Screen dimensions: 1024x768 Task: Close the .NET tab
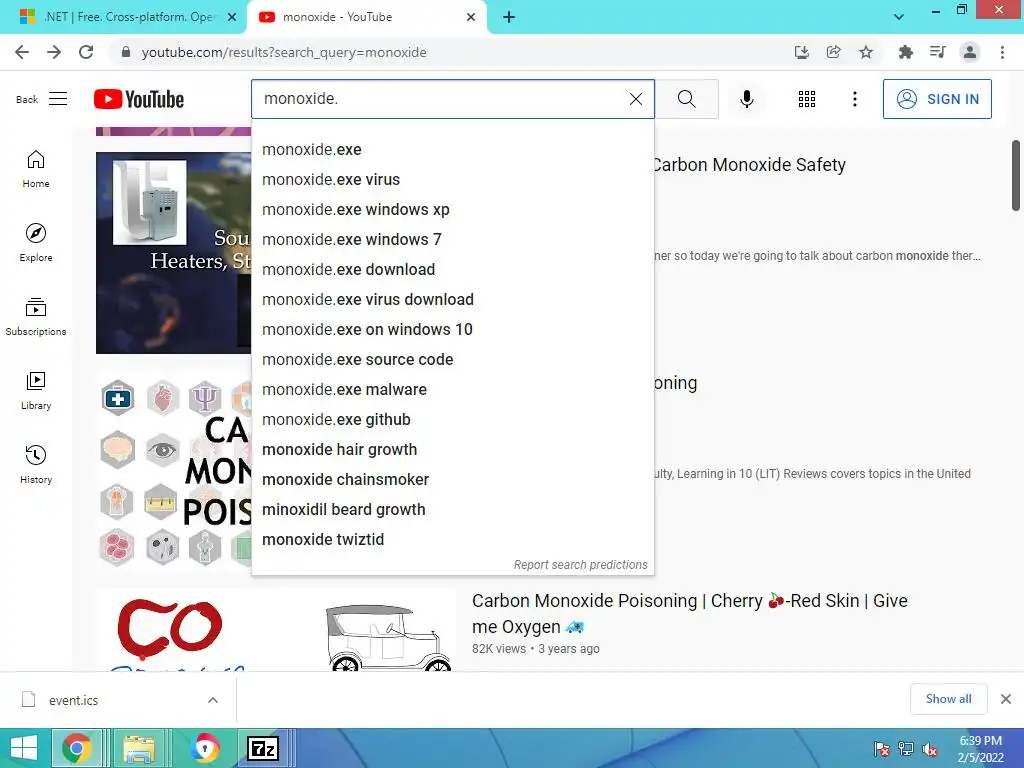click(x=232, y=17)
